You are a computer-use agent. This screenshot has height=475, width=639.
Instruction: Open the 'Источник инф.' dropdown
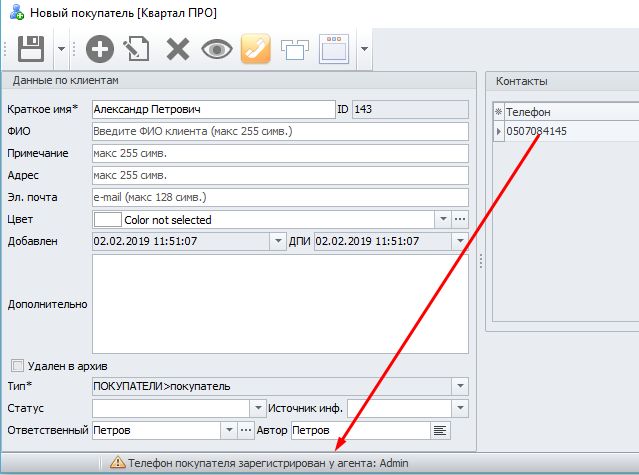tap(459, 408)
